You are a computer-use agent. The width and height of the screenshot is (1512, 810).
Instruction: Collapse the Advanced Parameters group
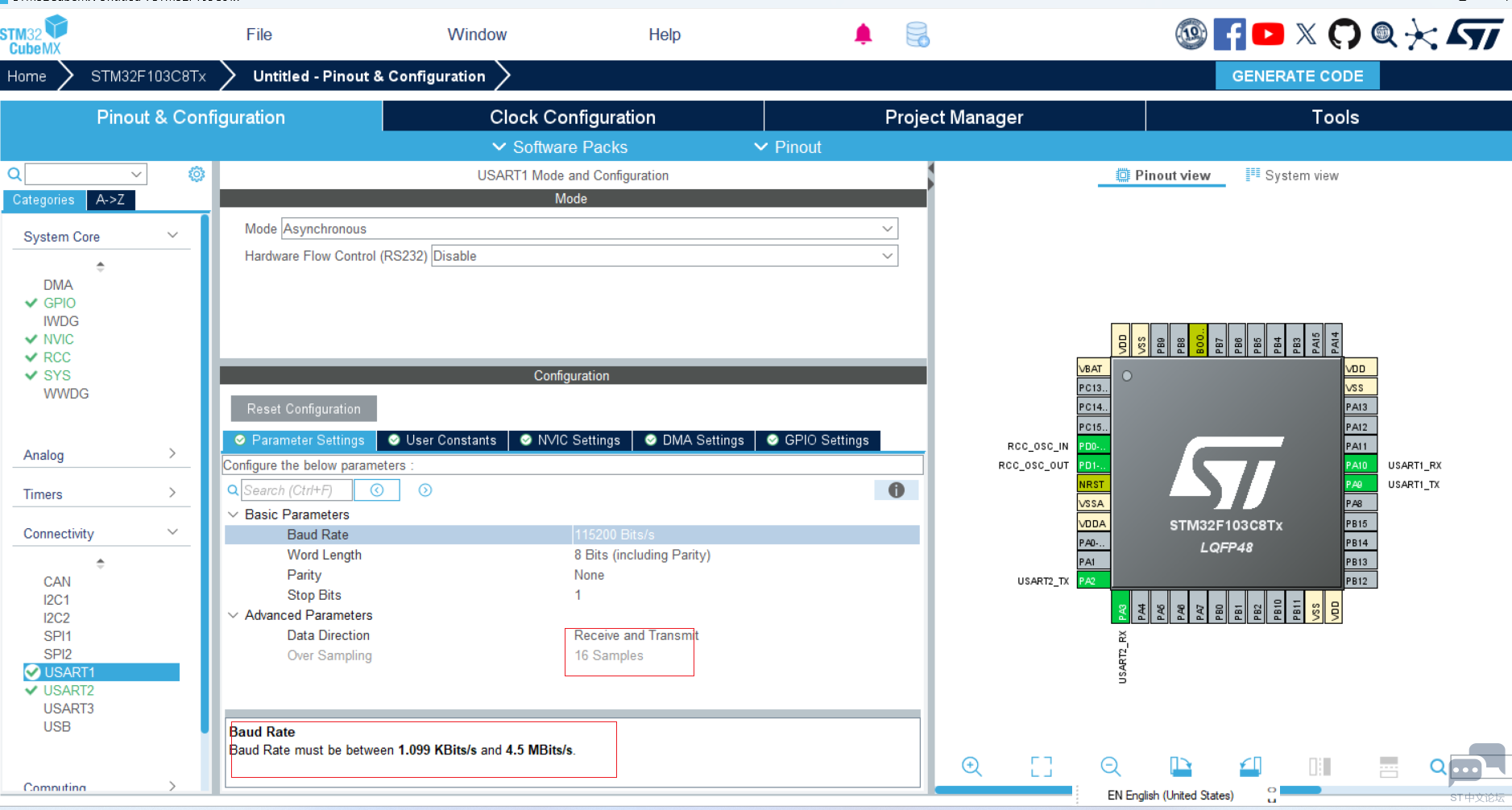(x=233, y=615)
